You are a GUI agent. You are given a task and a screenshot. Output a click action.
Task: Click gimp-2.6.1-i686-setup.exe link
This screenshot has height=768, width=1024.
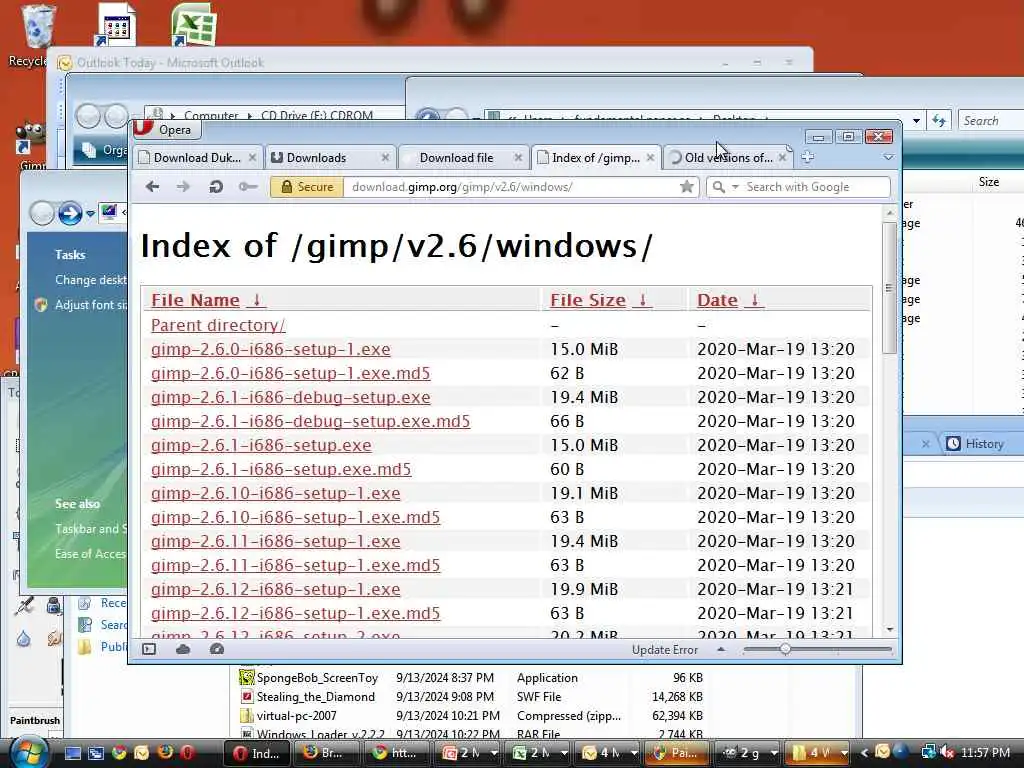pyautogui.click(x=261, y=445)
